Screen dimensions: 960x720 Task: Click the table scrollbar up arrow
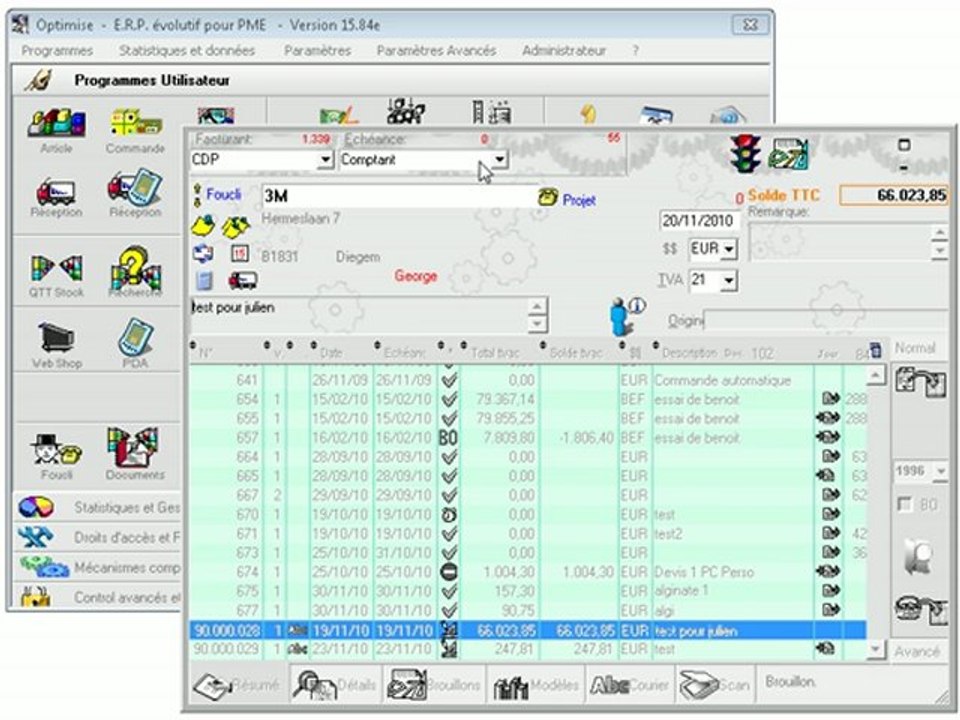coord(876,373)
